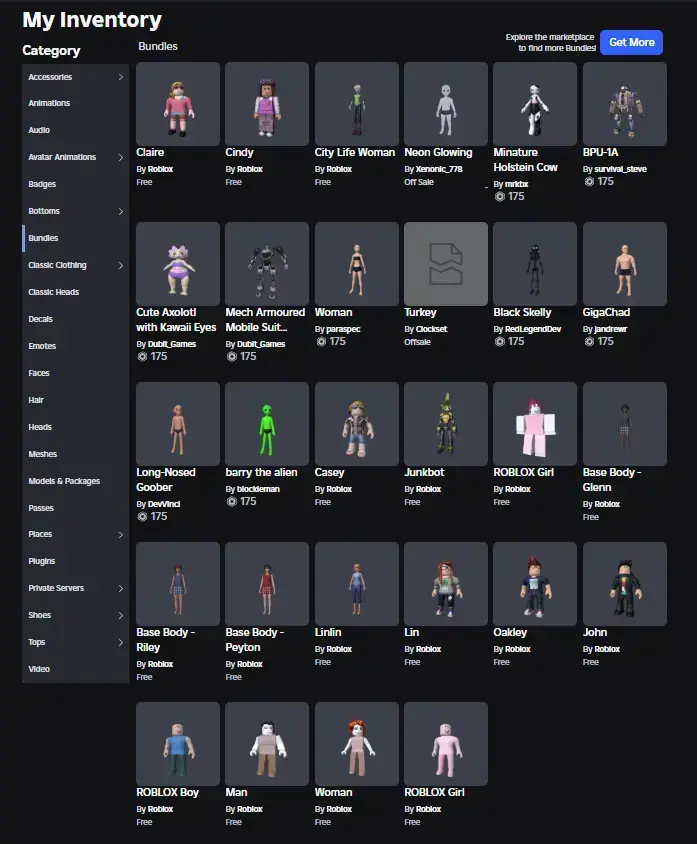
Task: View the ROBLOX Boy bundle thumbnail
Action: pos(178,743)
